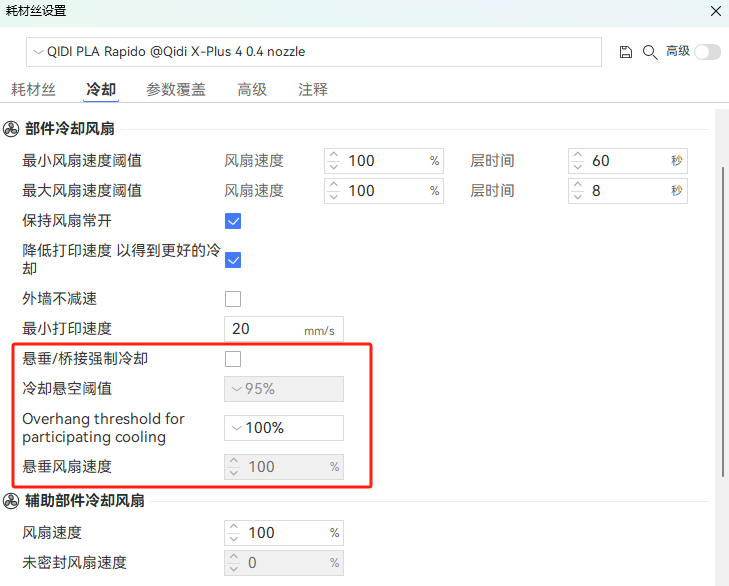Open the Overhang threshold 100% dropdown
This screenshot has height=586, width=729.
click(x=284, y=428)
